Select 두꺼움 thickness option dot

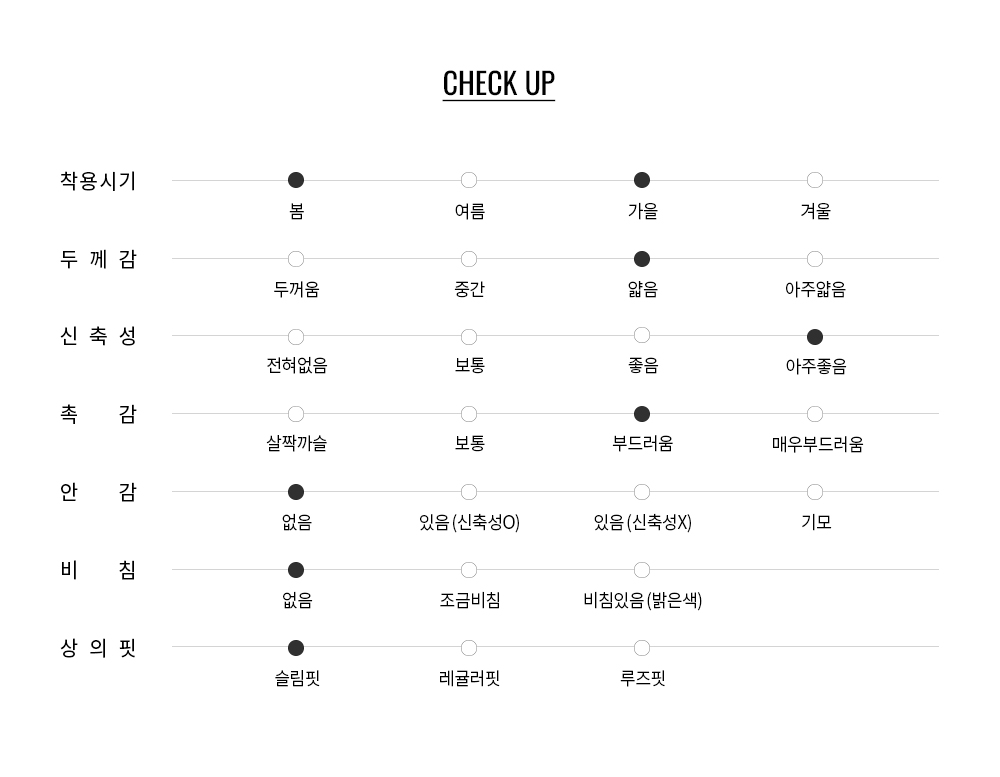296,259
